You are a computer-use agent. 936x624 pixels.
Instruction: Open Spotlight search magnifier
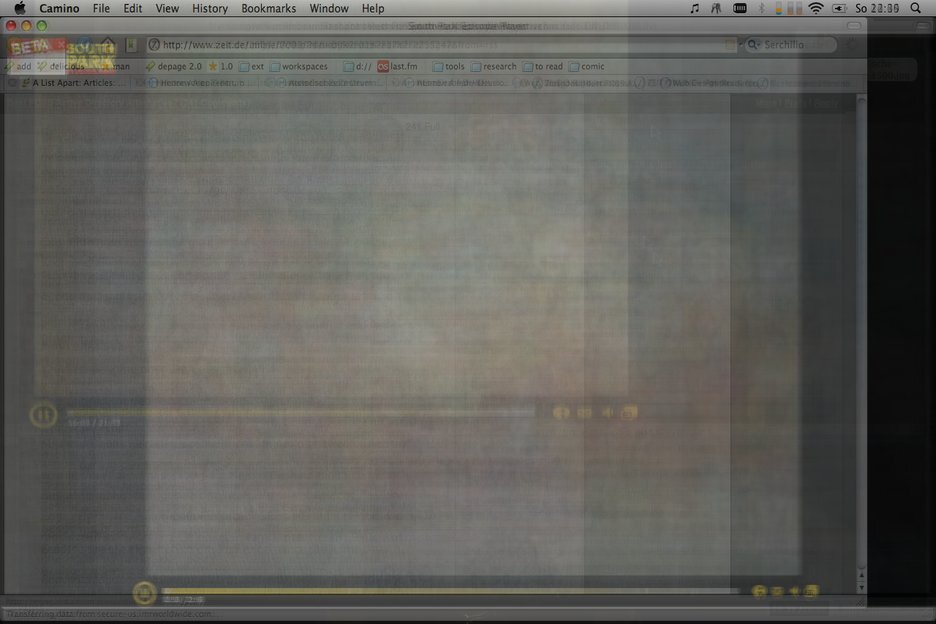coord(916,8)
